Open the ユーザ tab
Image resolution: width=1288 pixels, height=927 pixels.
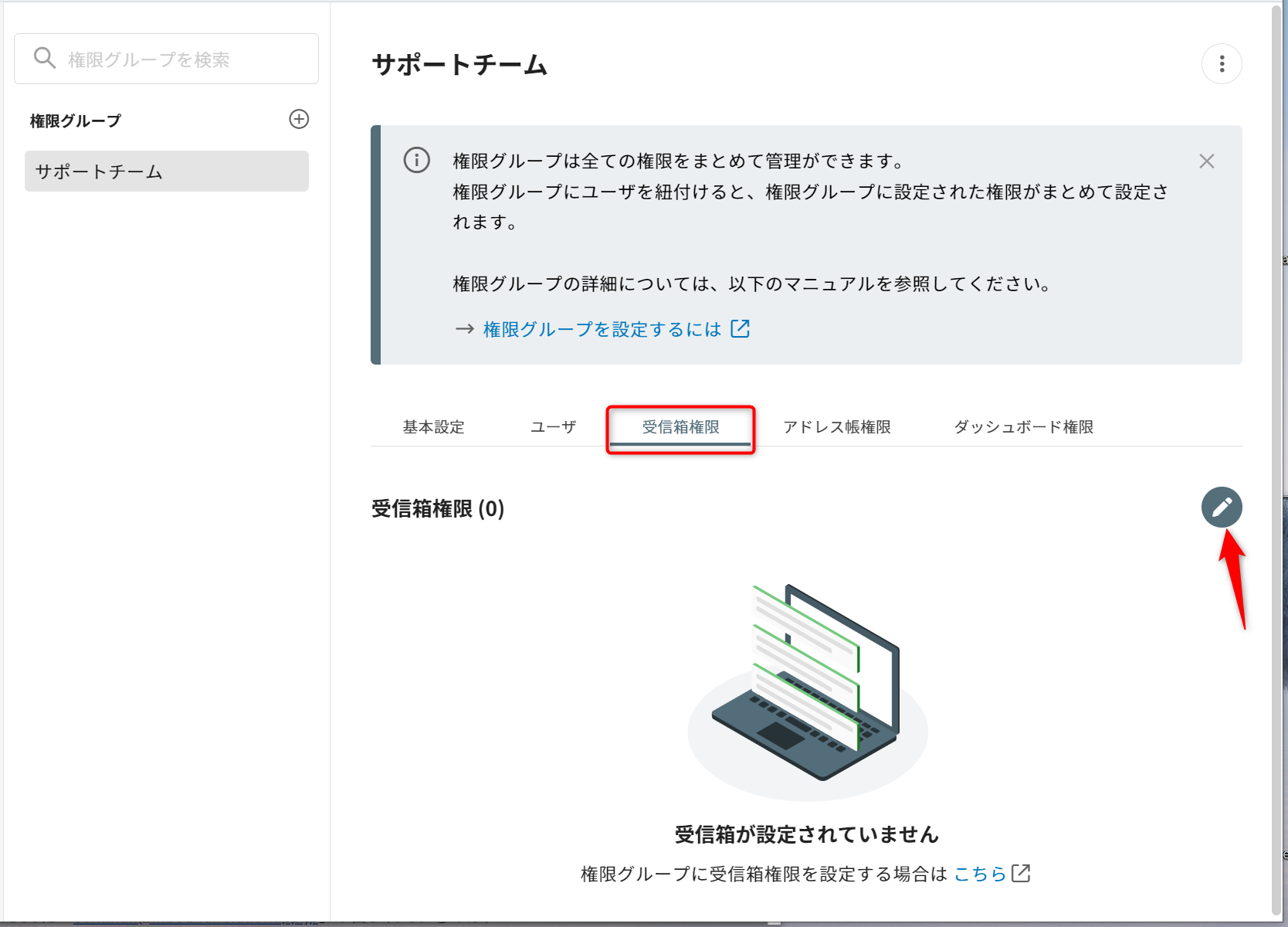pos(553,427)
